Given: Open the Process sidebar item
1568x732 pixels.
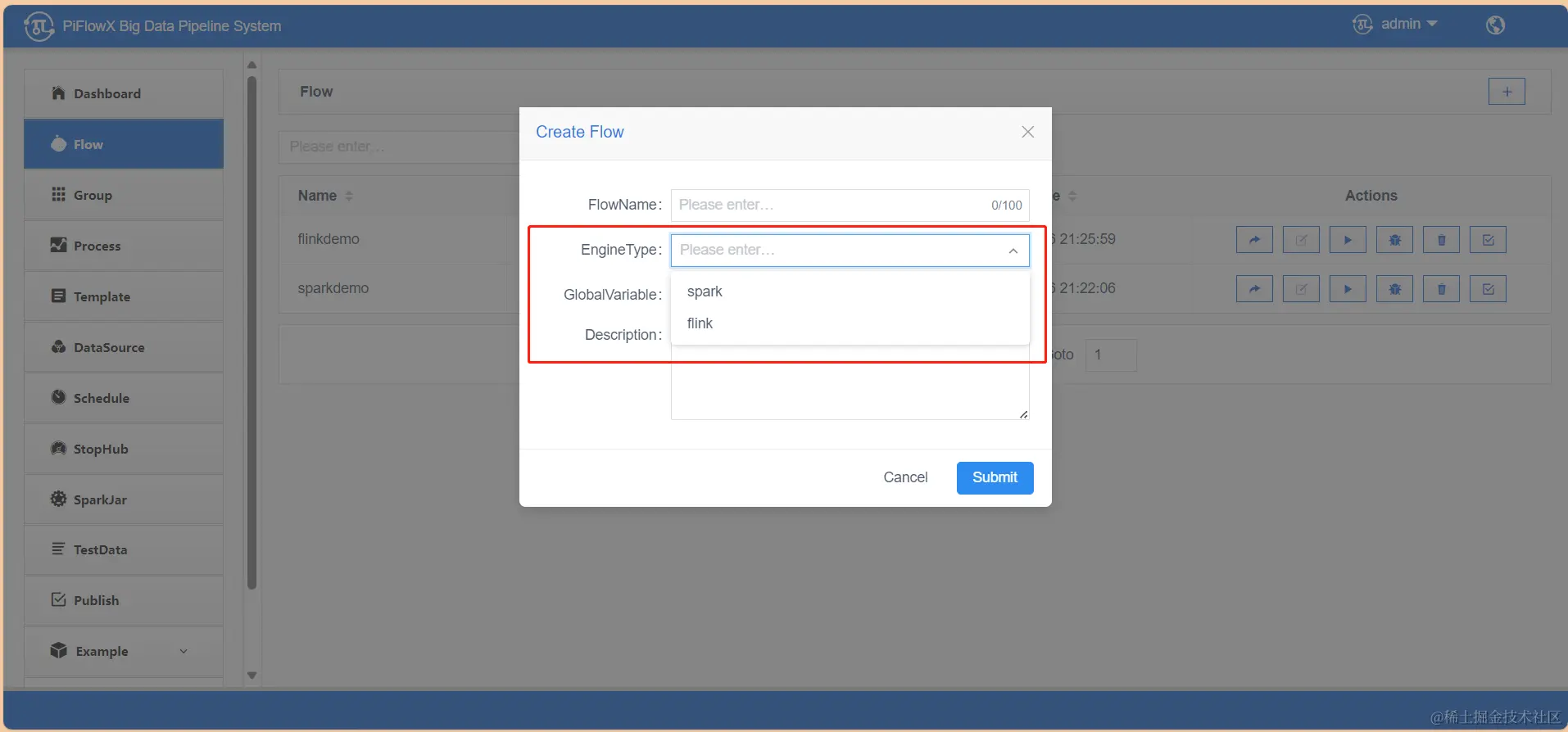Looking at the screenshot, I should tap(124, 246).
